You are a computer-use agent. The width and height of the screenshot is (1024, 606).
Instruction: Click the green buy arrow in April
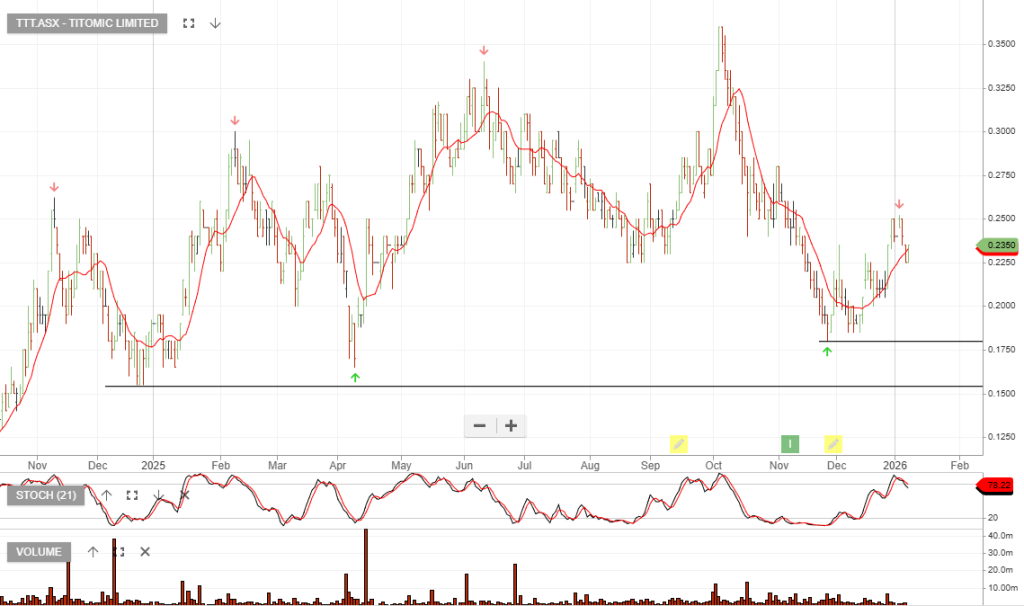pyautogui.click(x=355, y=377)
